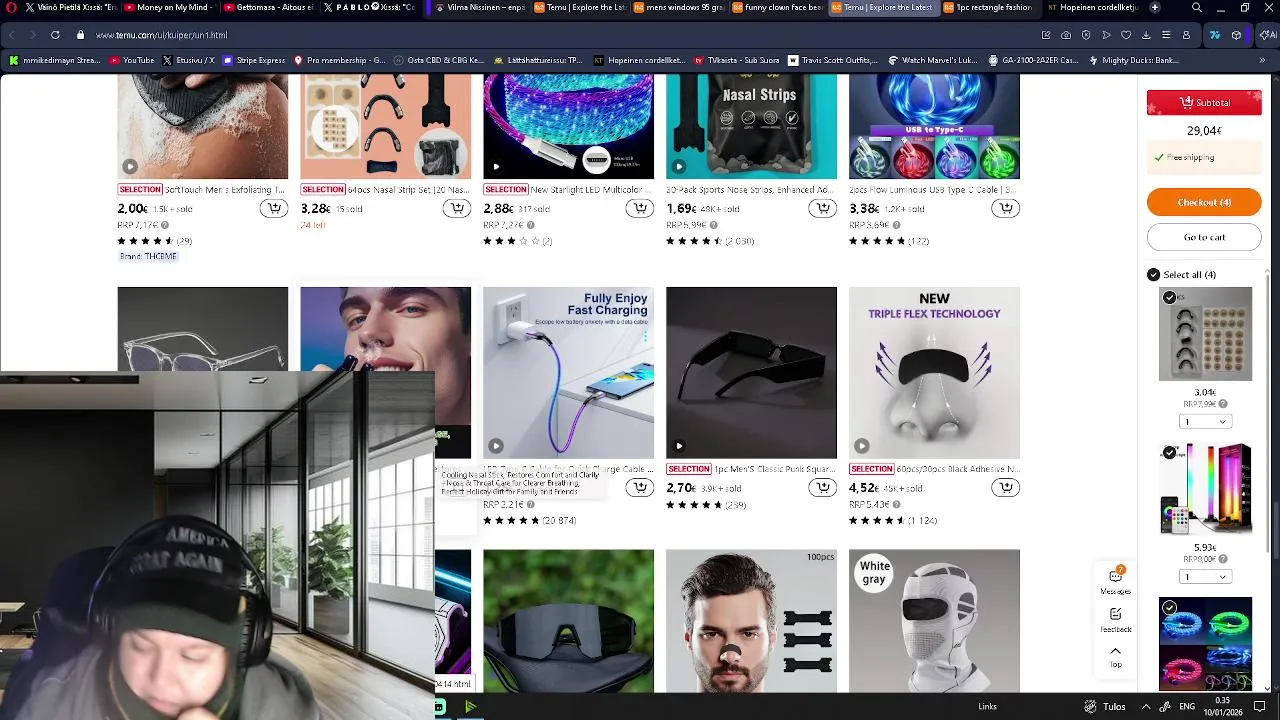The width and height of the screenshot is (1280, 720).
Task: Open the Stripe Express bookmark
Action: (254, 60)
